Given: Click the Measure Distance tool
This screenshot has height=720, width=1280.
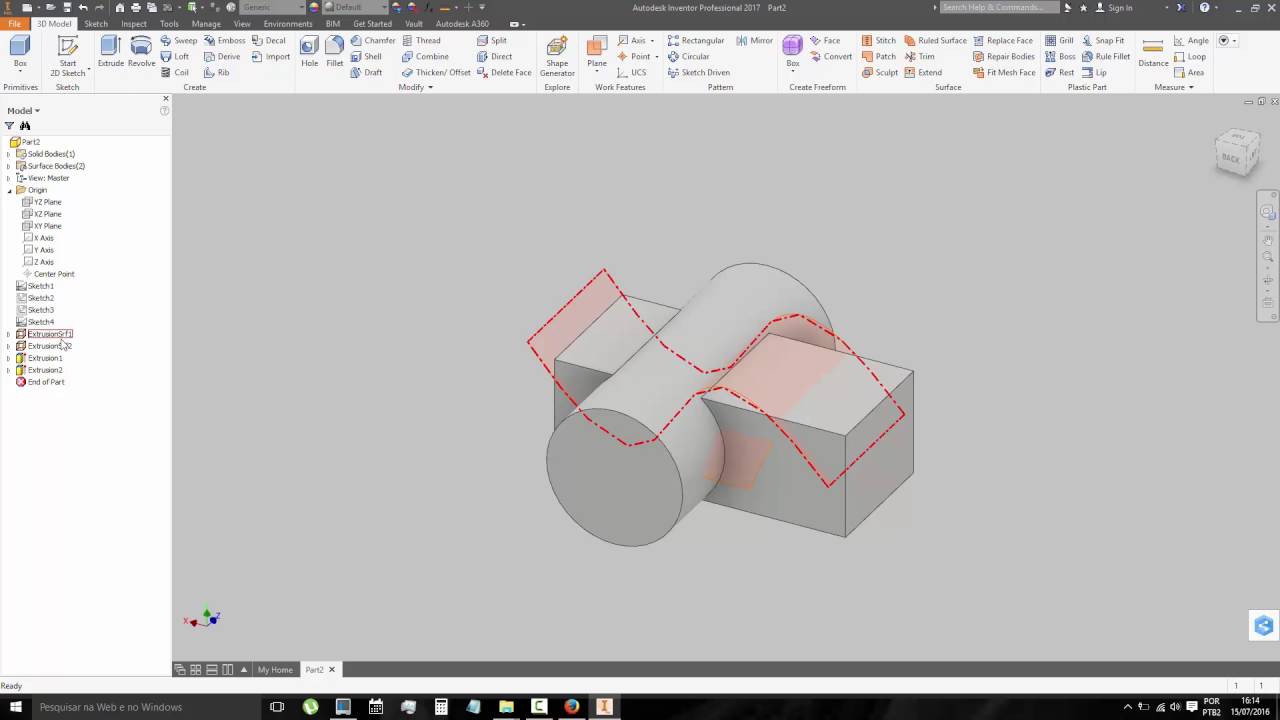Looking at the screenshot, I should [1153, 52].
